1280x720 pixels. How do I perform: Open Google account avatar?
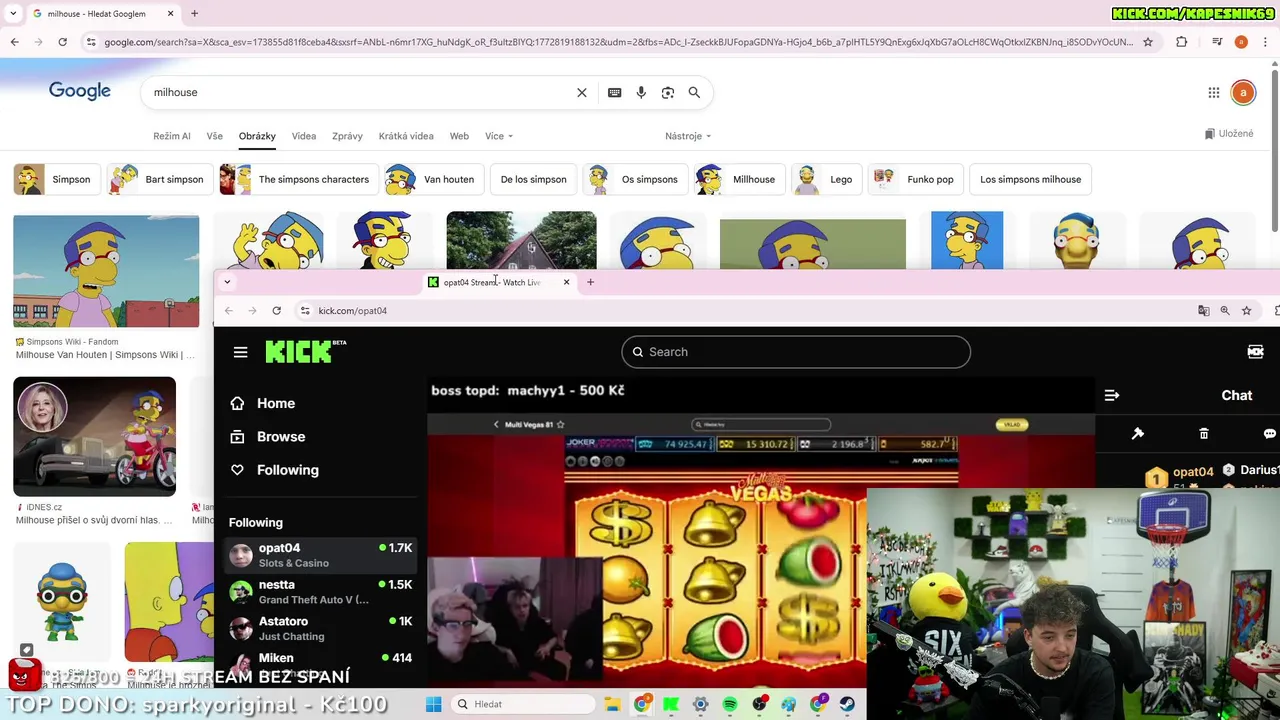1243,93
